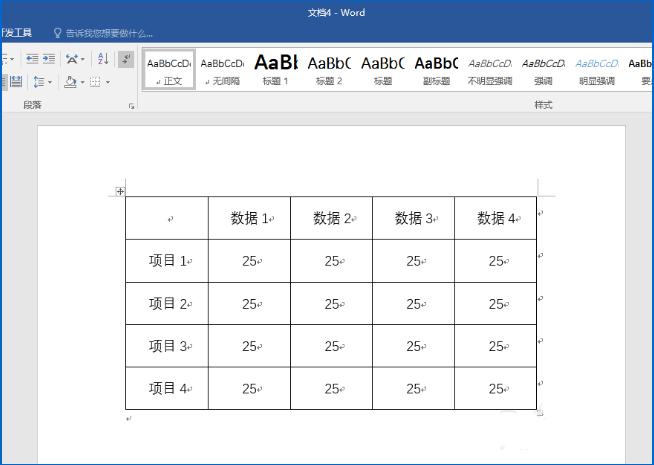
Task: Click the borders icon
Action: click(95, 82)
